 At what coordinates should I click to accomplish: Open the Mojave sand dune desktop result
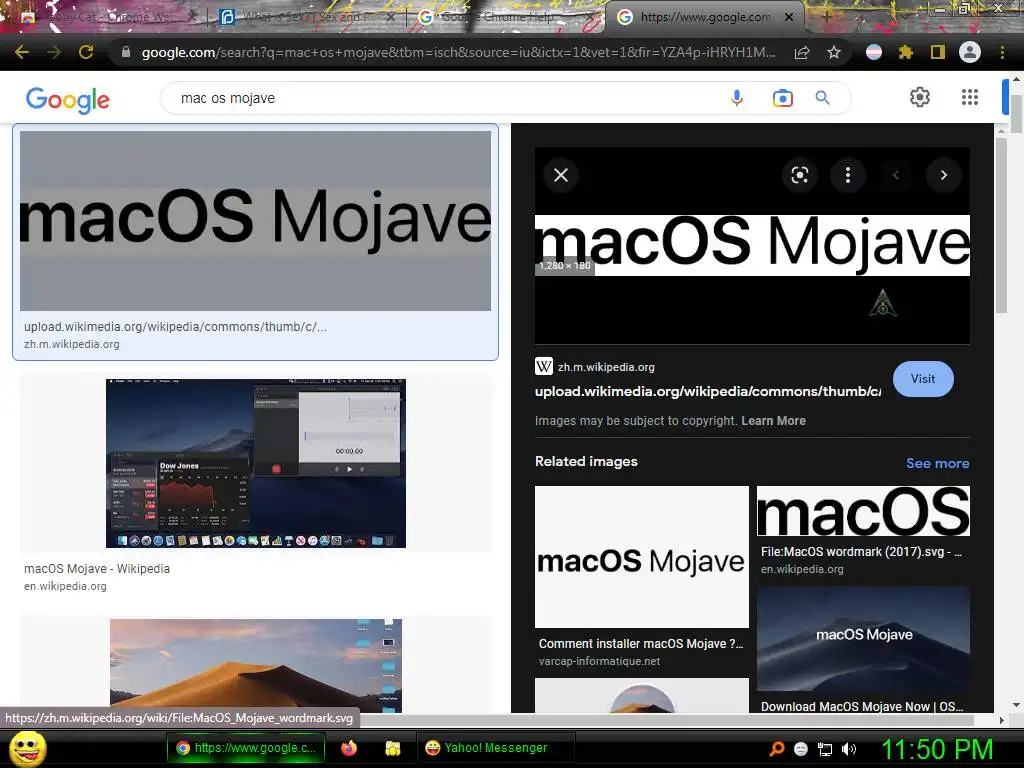coord(256,665)
